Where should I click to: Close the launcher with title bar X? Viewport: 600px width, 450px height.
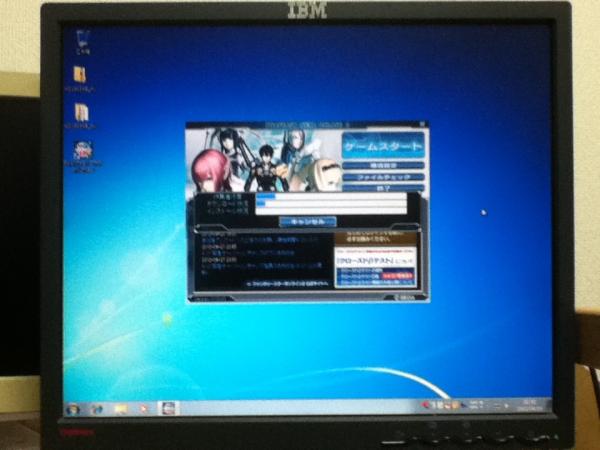422,124
